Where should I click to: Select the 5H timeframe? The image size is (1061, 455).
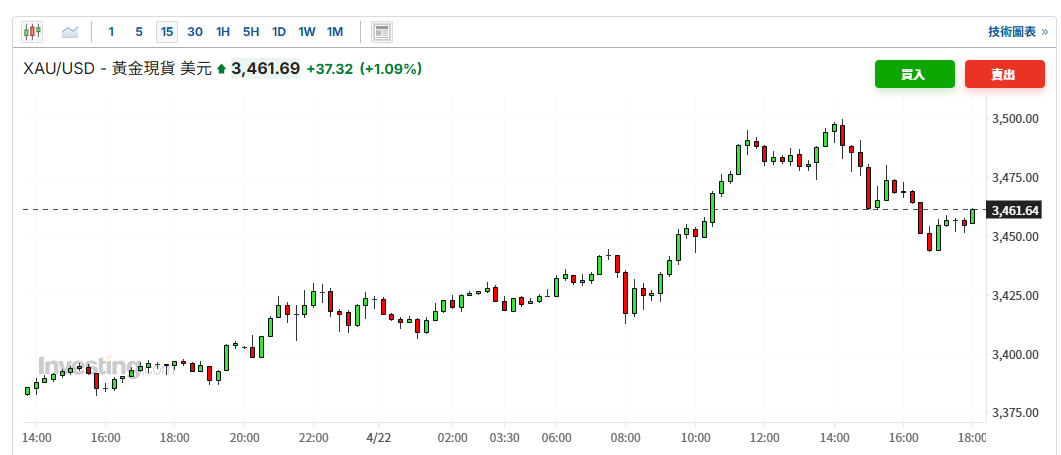point(251,32)
